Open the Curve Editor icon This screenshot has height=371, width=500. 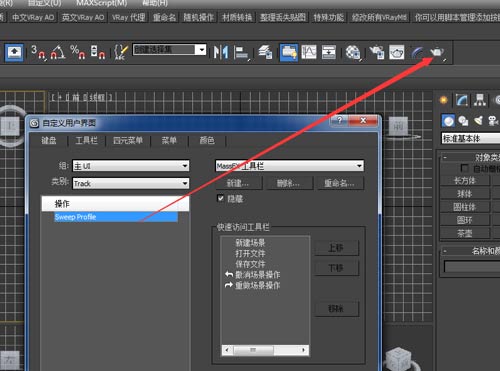tap(309, 52)
